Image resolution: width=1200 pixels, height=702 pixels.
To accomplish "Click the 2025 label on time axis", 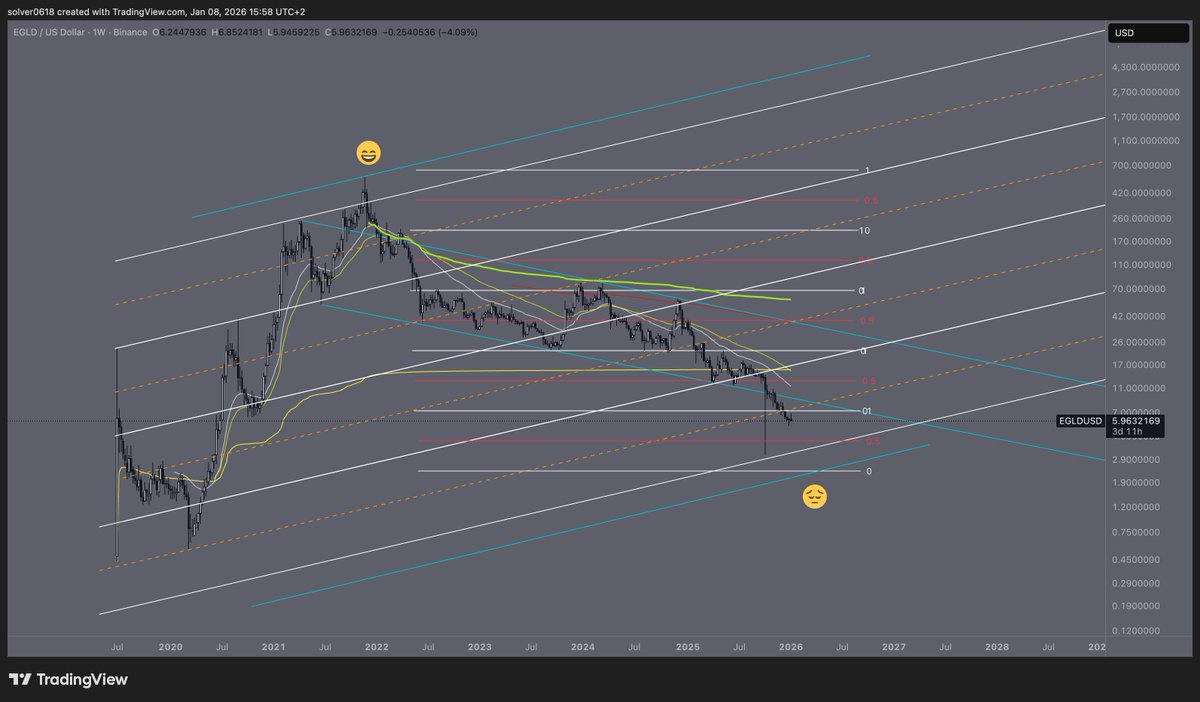I will pos(687,648).
